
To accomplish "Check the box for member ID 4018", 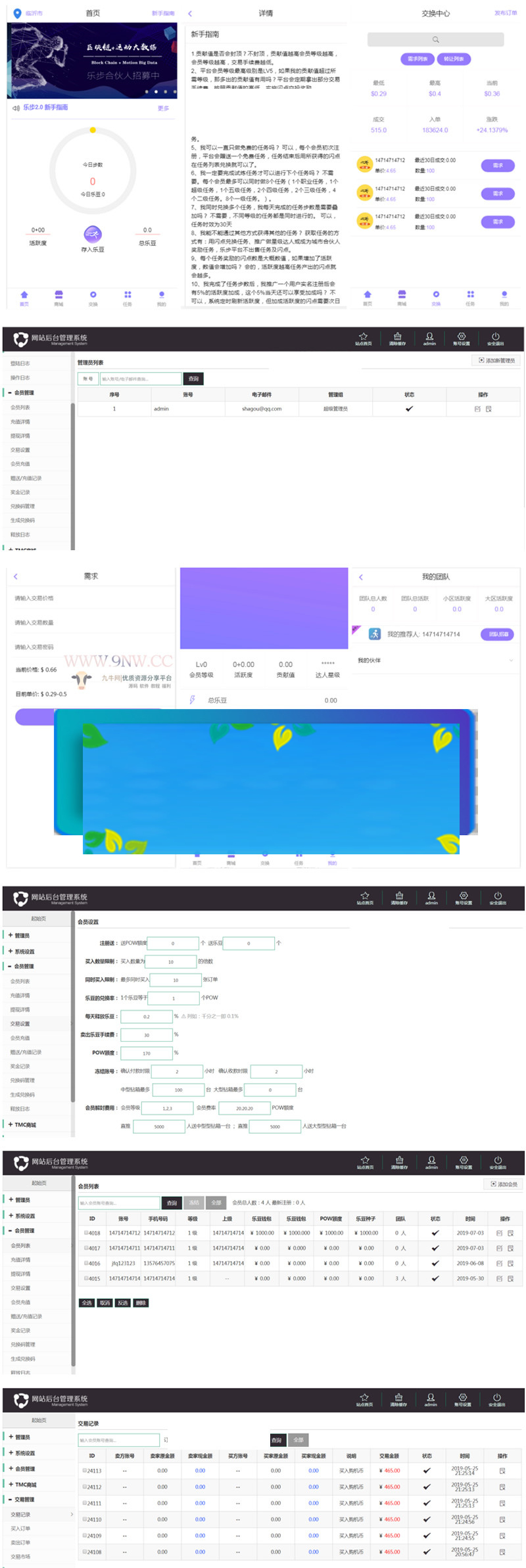I will point(87,1233).
